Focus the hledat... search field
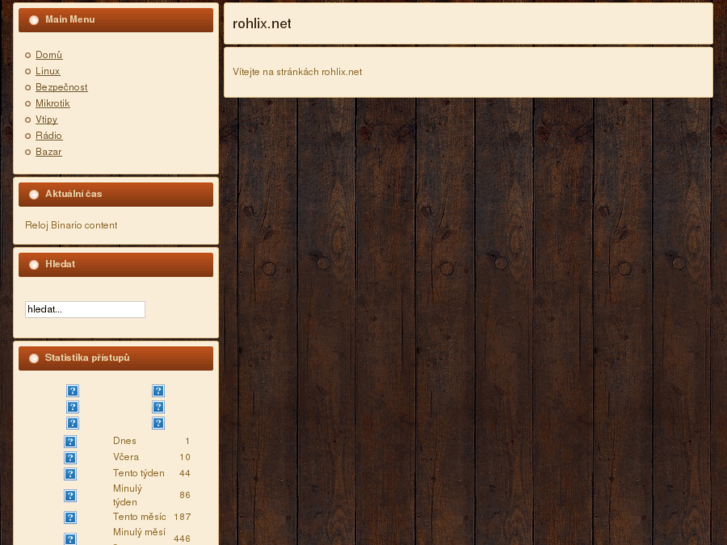The image size is (727, 545). click(x=85, y=309)
